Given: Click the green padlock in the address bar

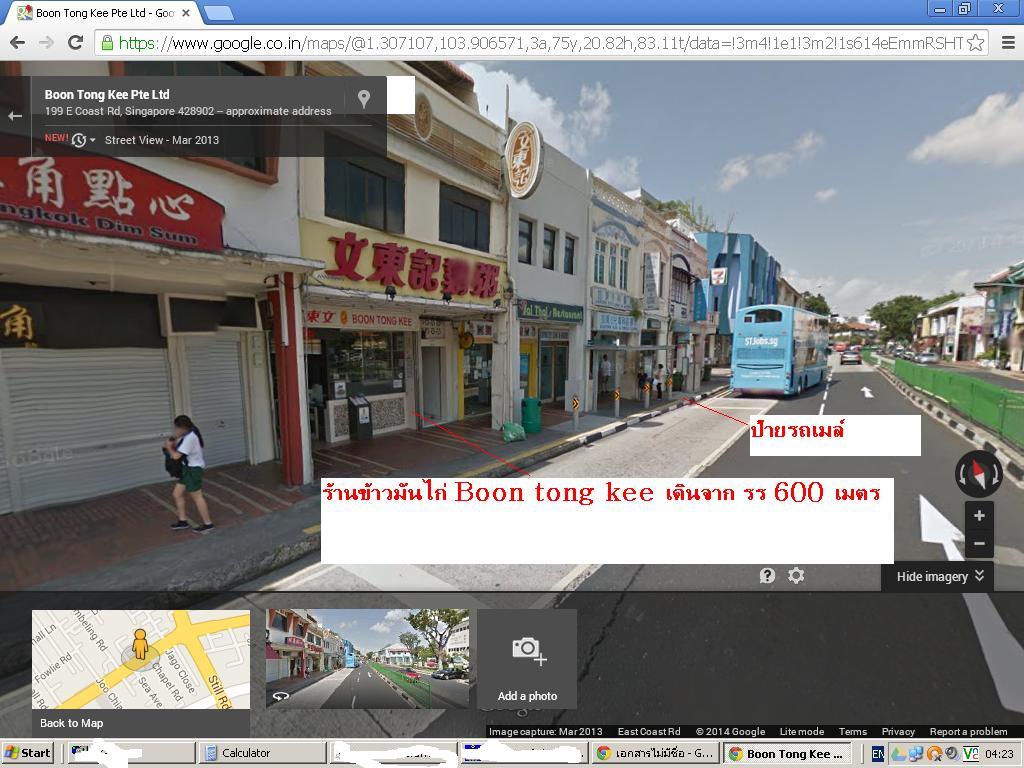Looking at the screenshot, I should (x=107, y=43).
